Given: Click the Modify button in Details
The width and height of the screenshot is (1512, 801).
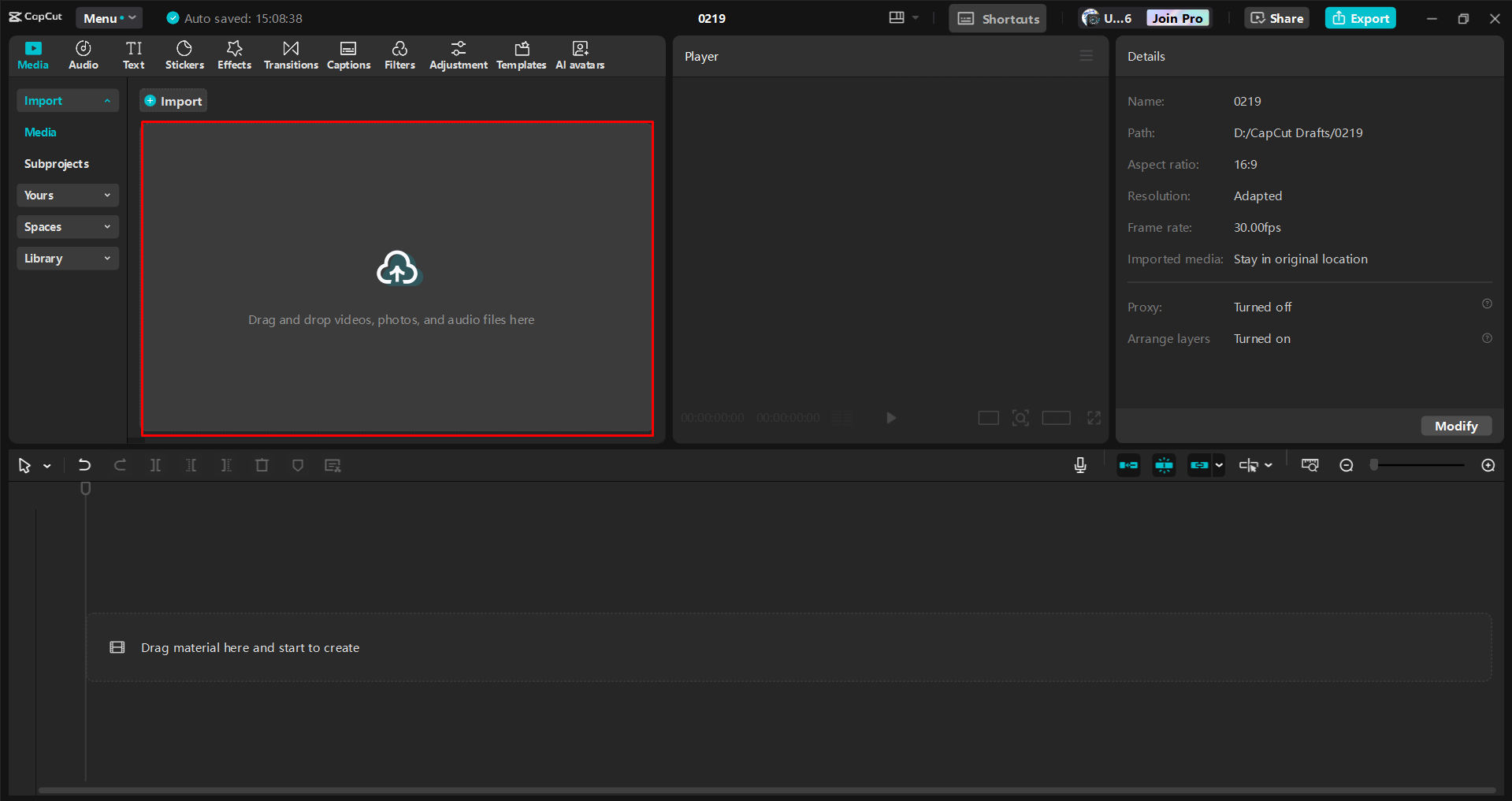Looking at the screenshot, I should pyautogui.click(x=1456, y=426).
